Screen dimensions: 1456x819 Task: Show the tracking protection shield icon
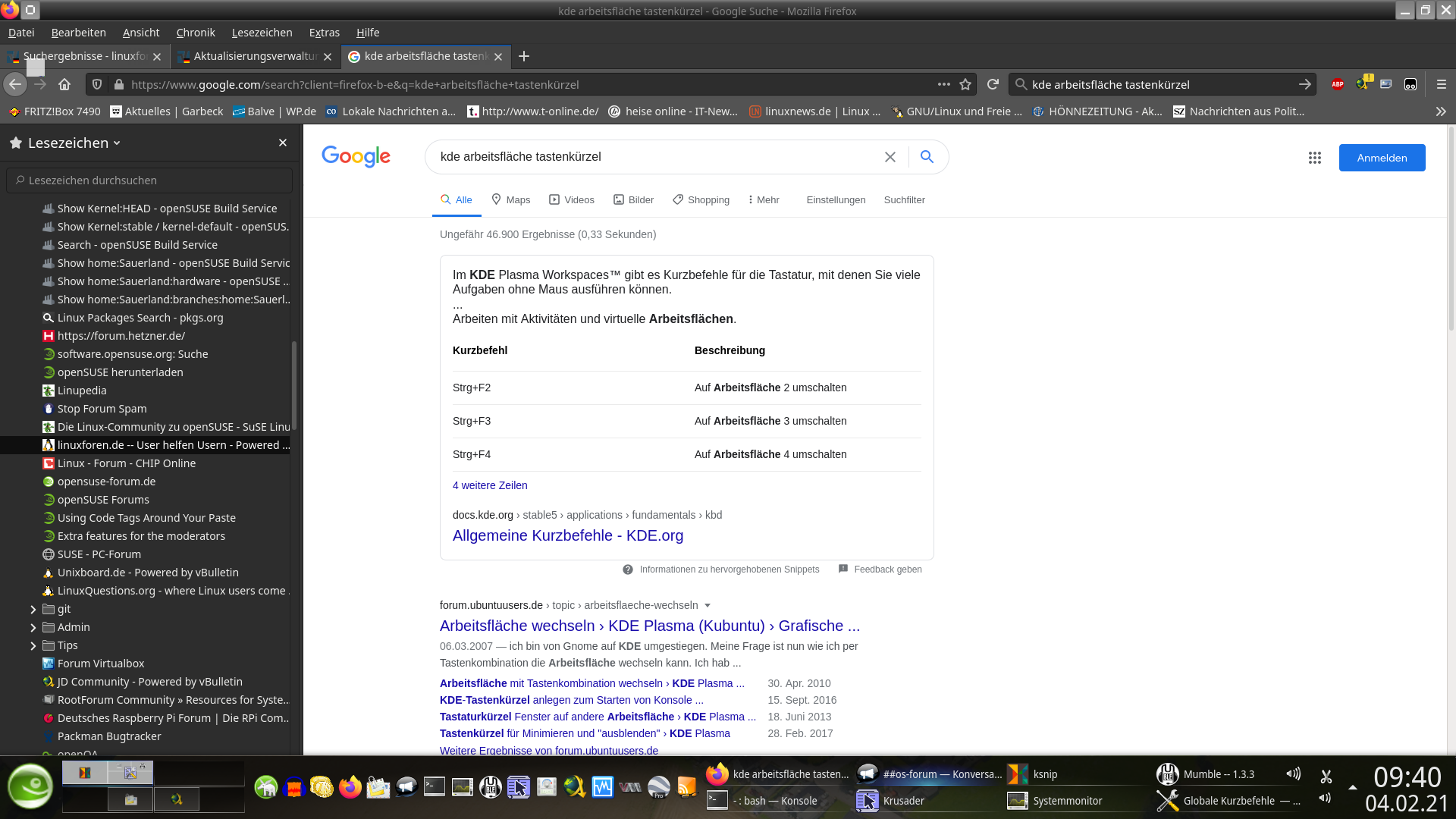96,84
